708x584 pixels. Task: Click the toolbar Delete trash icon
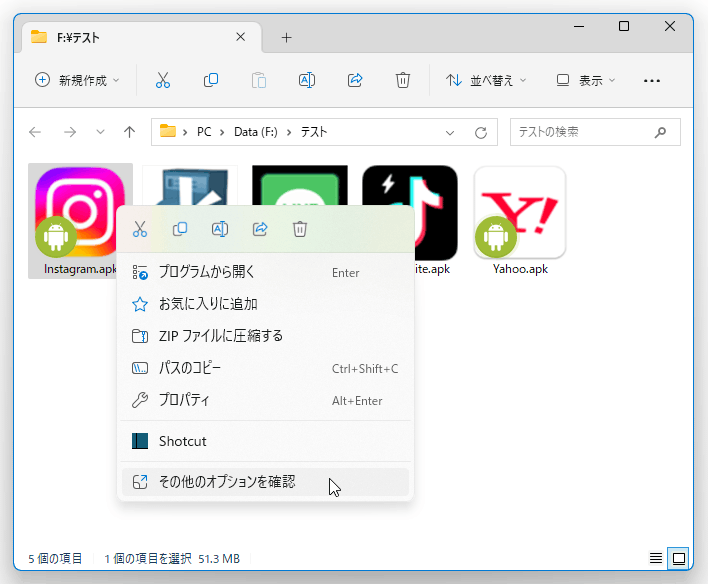click(x=403, y=80)
